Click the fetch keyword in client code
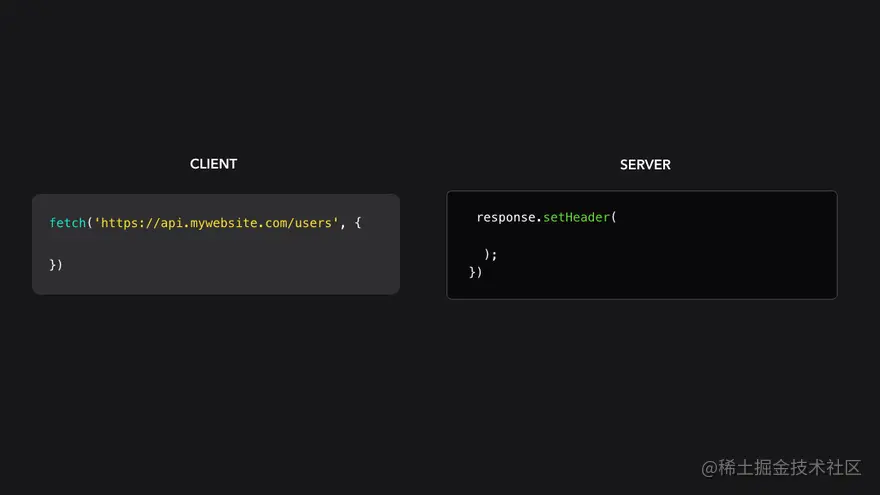The image size is (880, 495). (67, 223)
